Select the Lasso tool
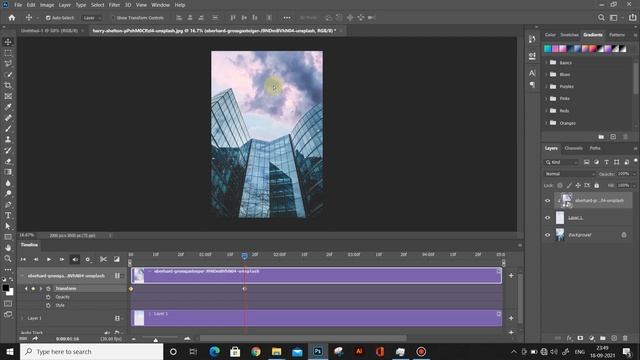The height and width of the screenshot is (360, 640). point(8,64)
